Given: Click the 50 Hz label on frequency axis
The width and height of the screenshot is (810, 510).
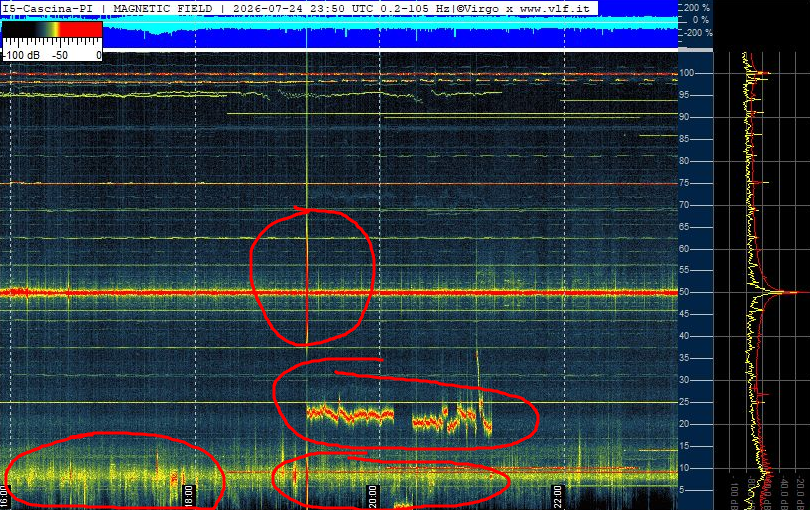Looking at the screenshot, I should pos(686,292).
